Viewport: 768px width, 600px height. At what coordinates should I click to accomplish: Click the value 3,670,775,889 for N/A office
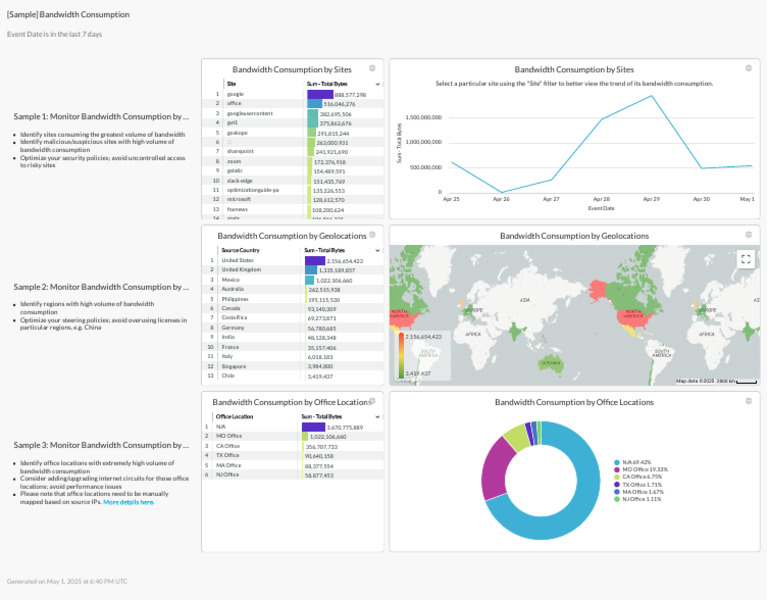[345, 428]
